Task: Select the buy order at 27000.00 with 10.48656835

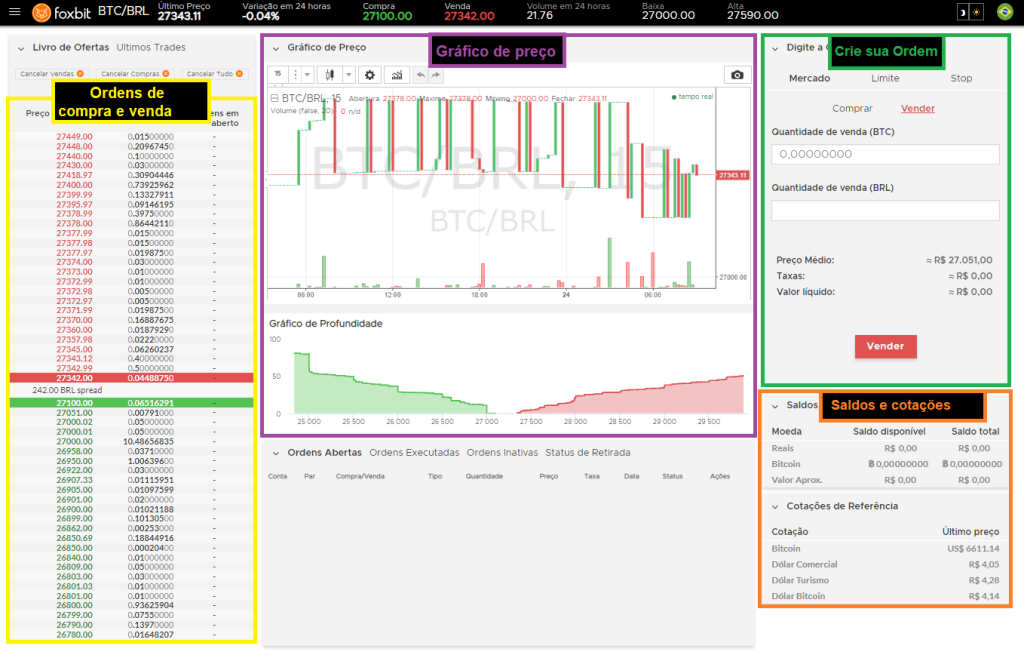Action: (131, 442)
